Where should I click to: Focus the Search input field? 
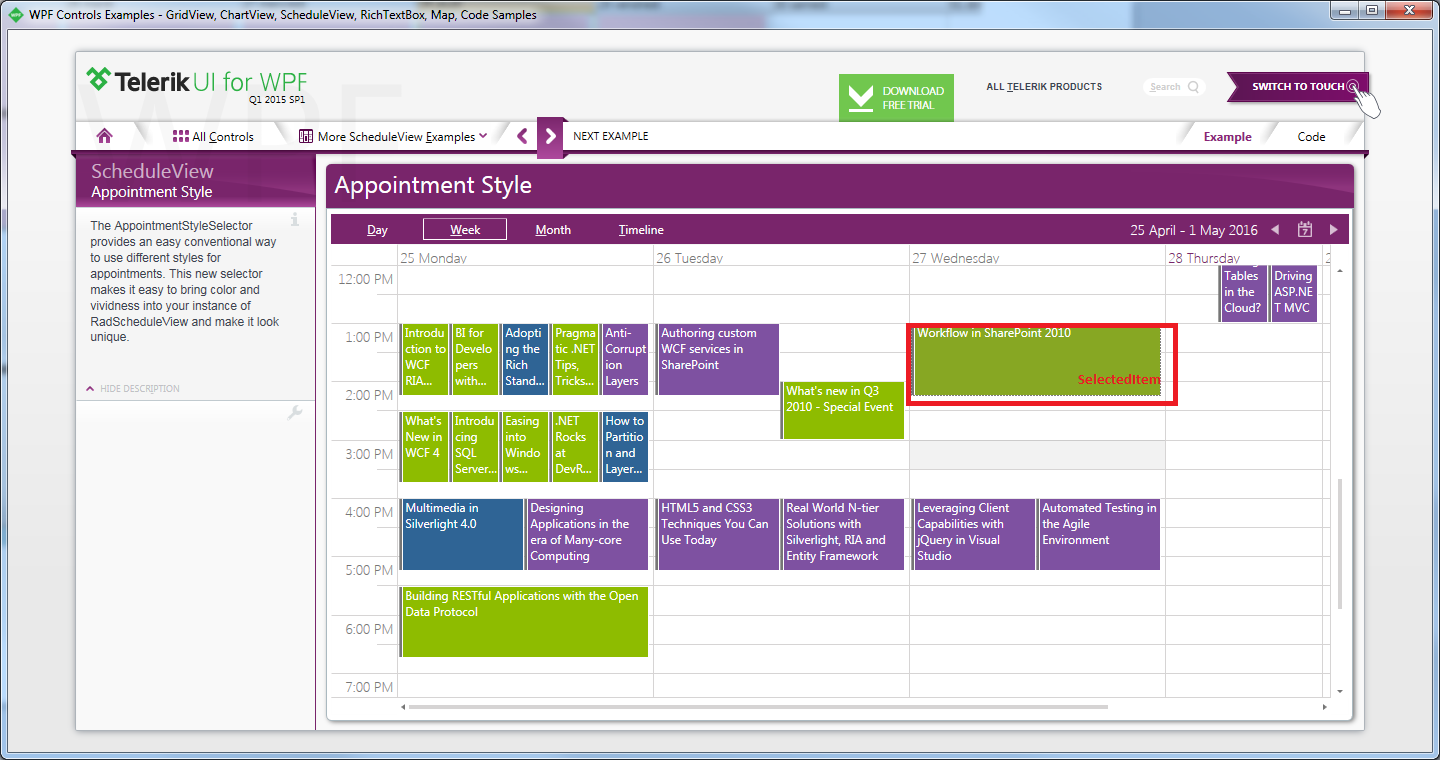(x=1174, y=87)
